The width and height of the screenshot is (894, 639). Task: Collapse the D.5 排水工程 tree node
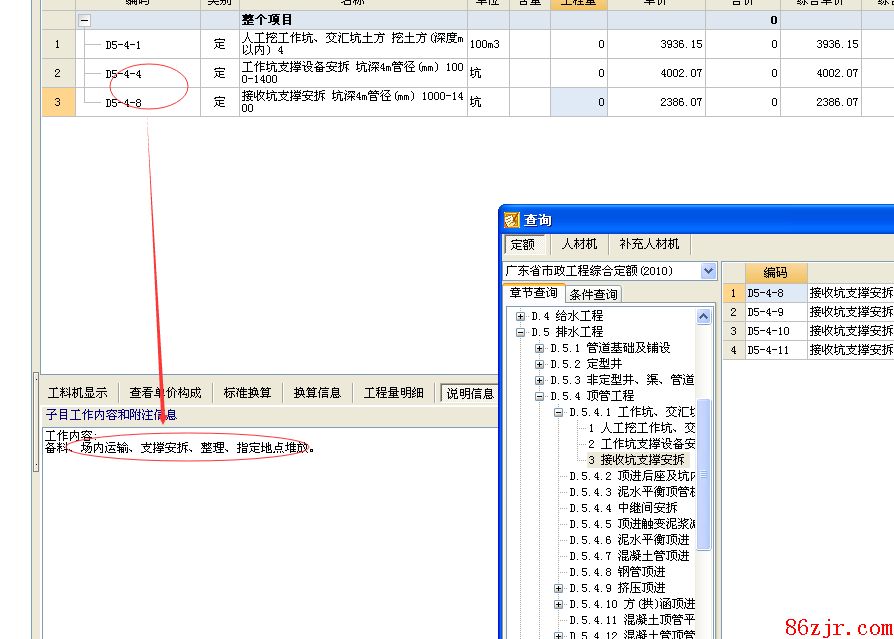pos(520,332)
